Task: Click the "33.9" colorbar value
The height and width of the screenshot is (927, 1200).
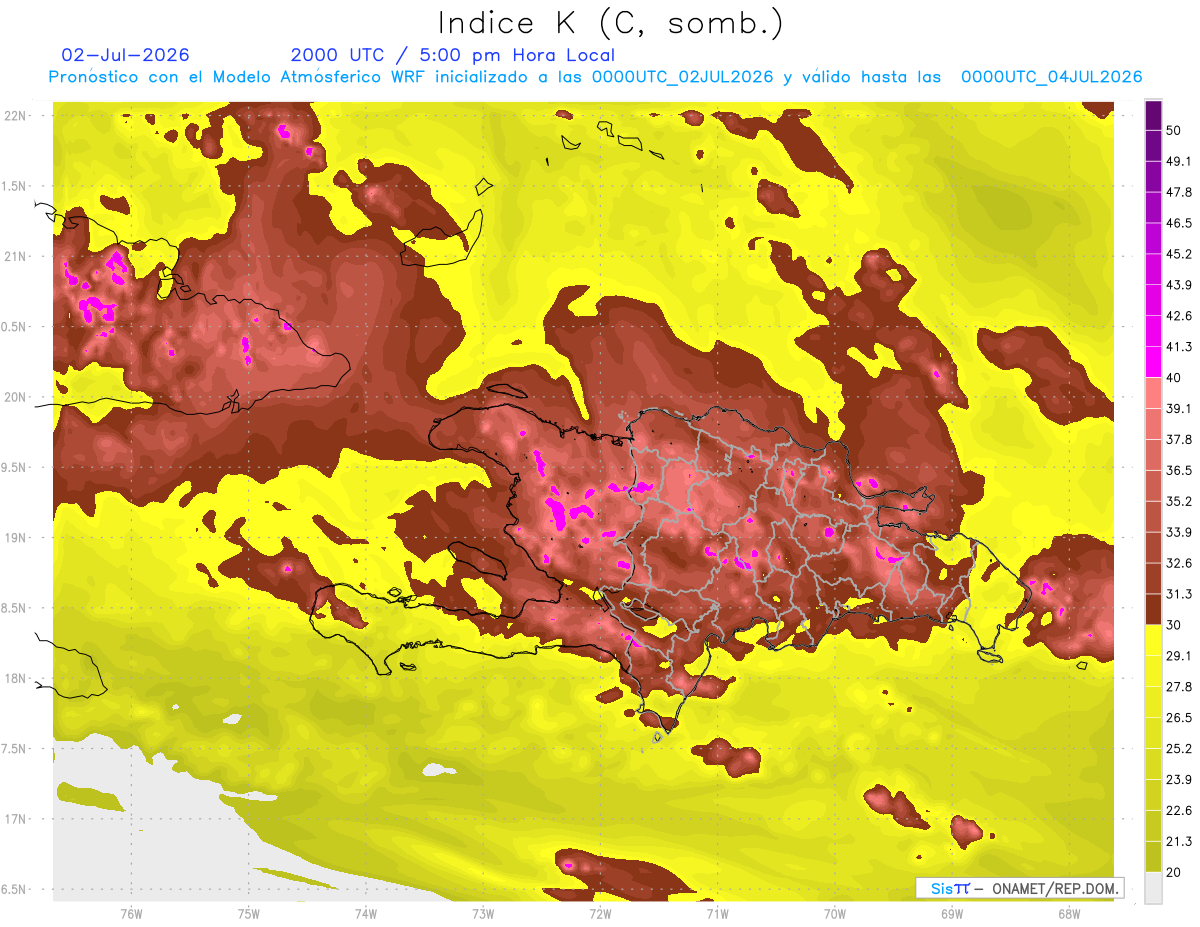Action: click(1179, 532)
